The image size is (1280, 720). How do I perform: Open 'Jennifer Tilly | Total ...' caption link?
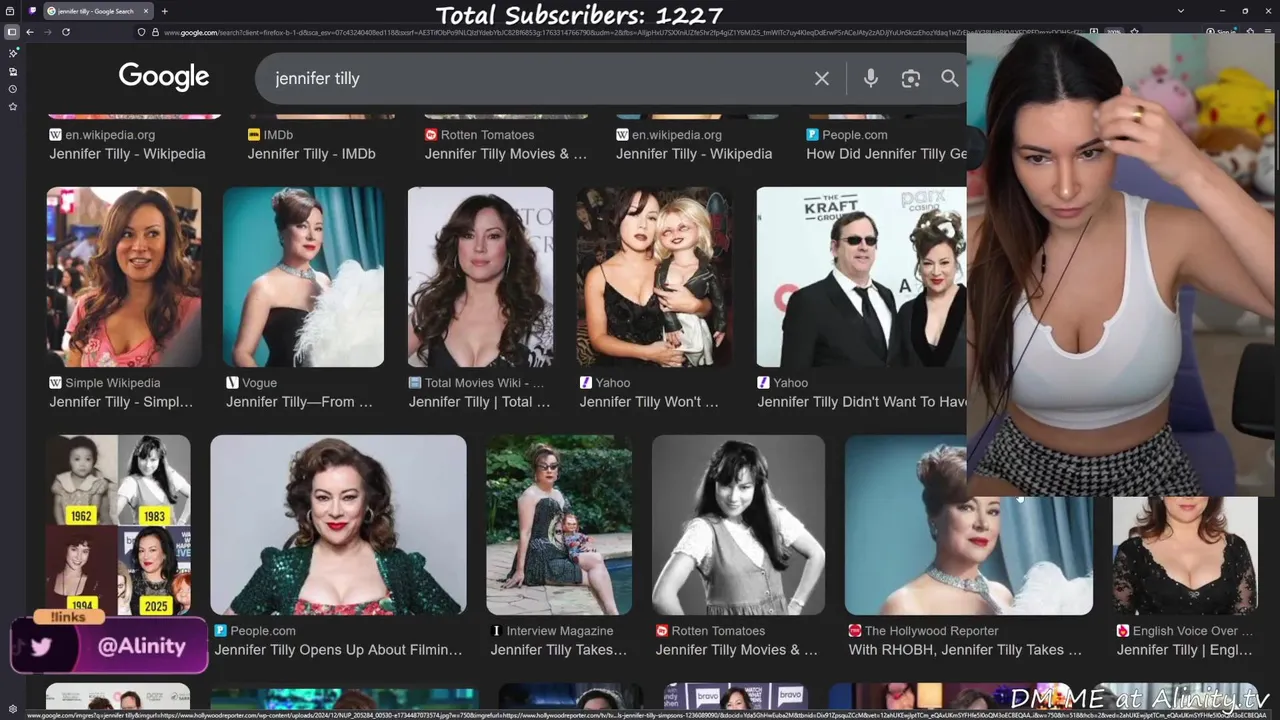tap(479, 402)
